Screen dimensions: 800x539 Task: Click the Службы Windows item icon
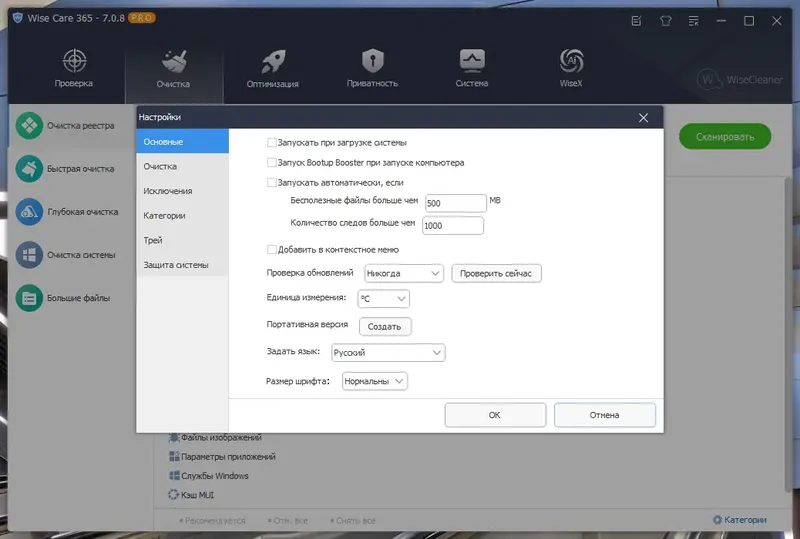174,475
